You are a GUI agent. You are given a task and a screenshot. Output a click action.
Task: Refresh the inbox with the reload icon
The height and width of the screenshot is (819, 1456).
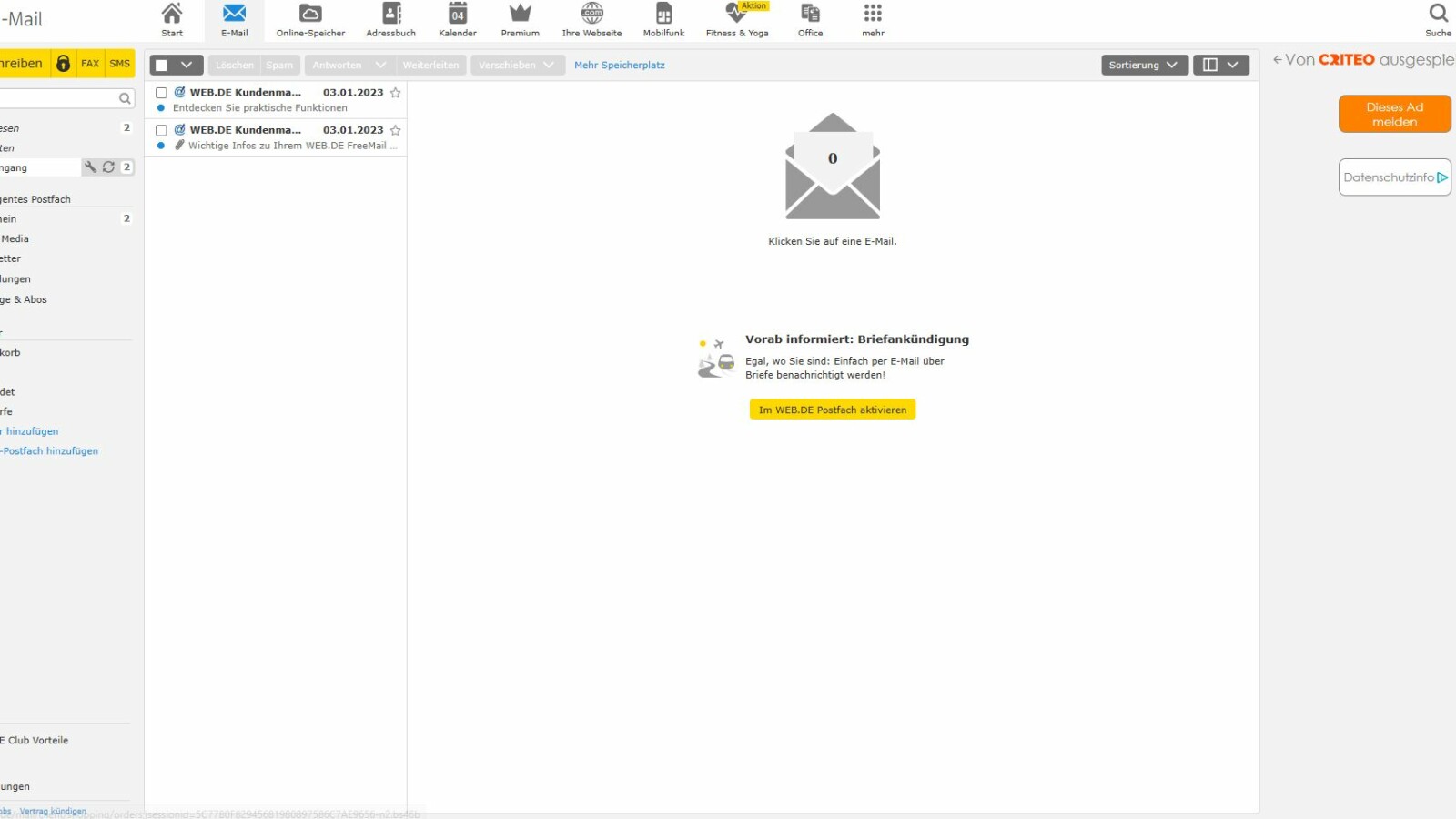pos(108,167)
